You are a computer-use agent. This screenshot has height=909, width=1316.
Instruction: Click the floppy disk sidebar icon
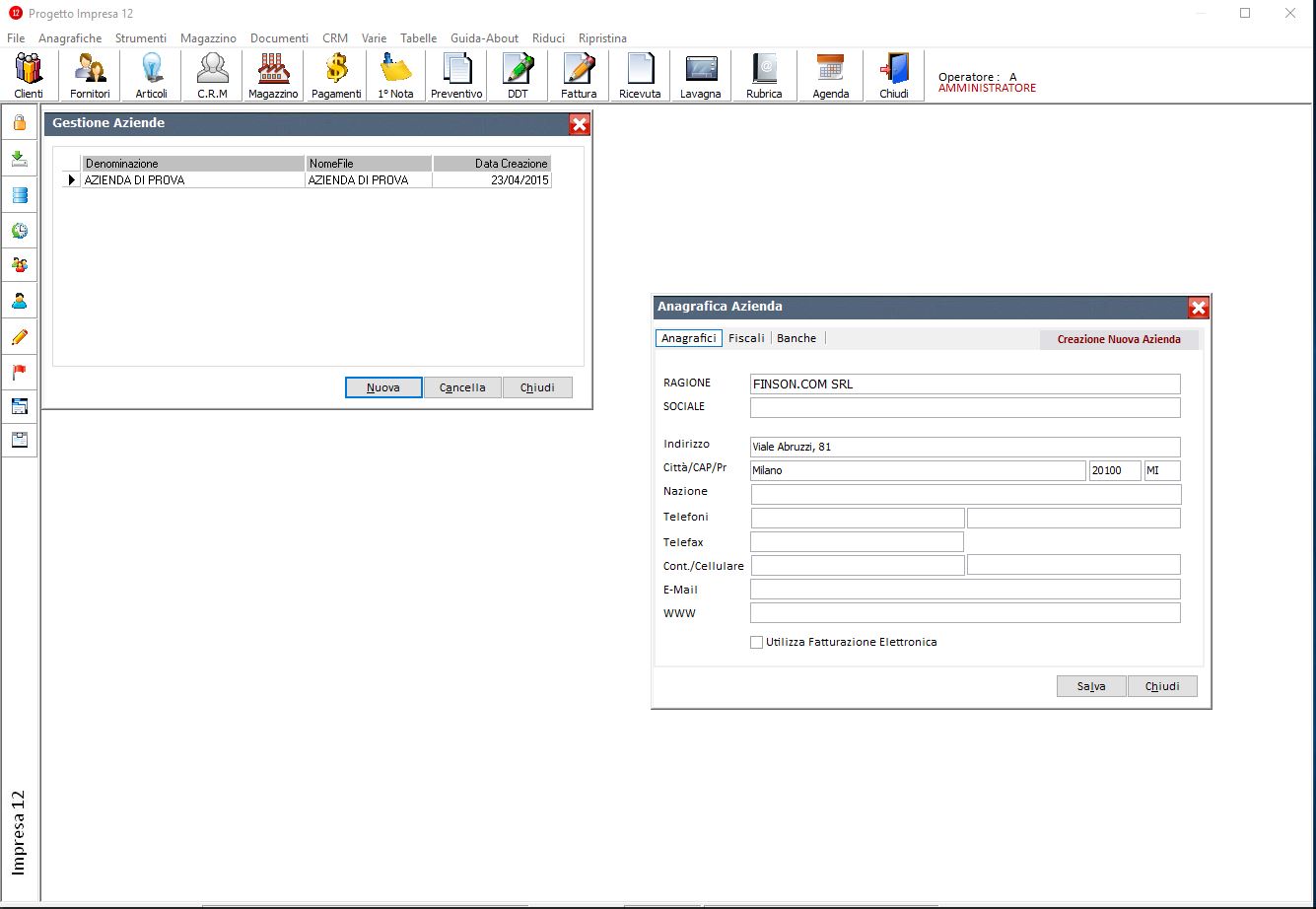(20, 440)
